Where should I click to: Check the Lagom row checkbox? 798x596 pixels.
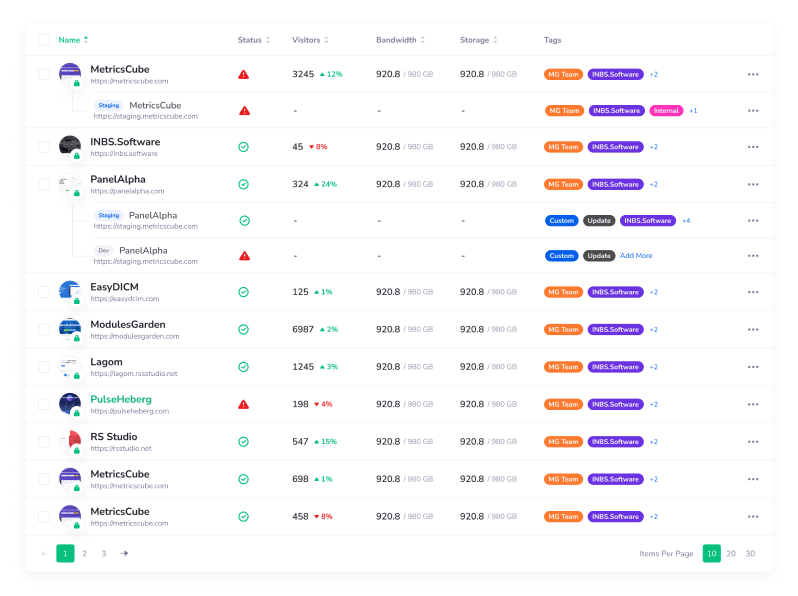point(44,367)
